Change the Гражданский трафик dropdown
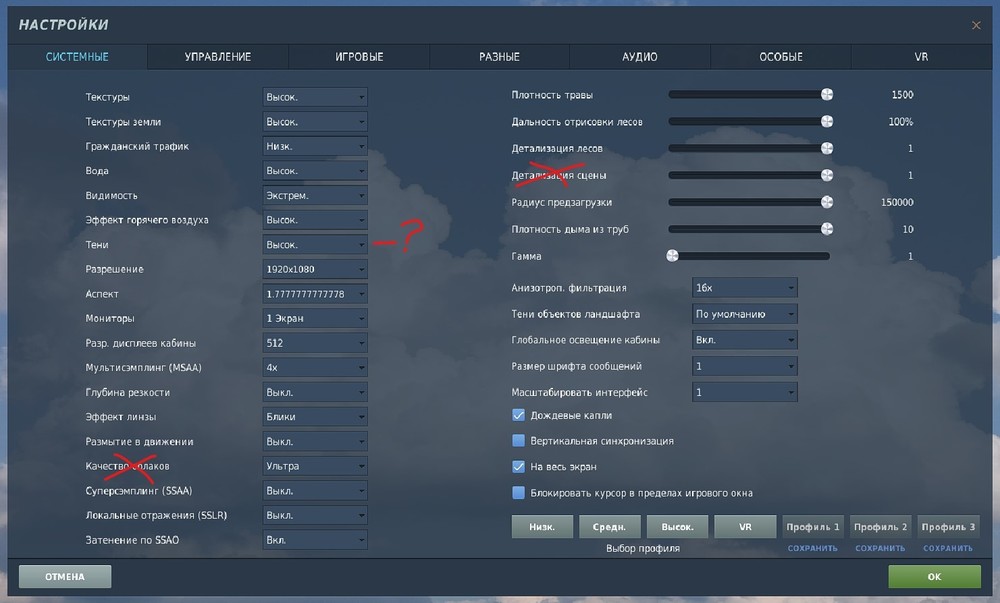This screenshot has width=1000, height=603. 314,146
